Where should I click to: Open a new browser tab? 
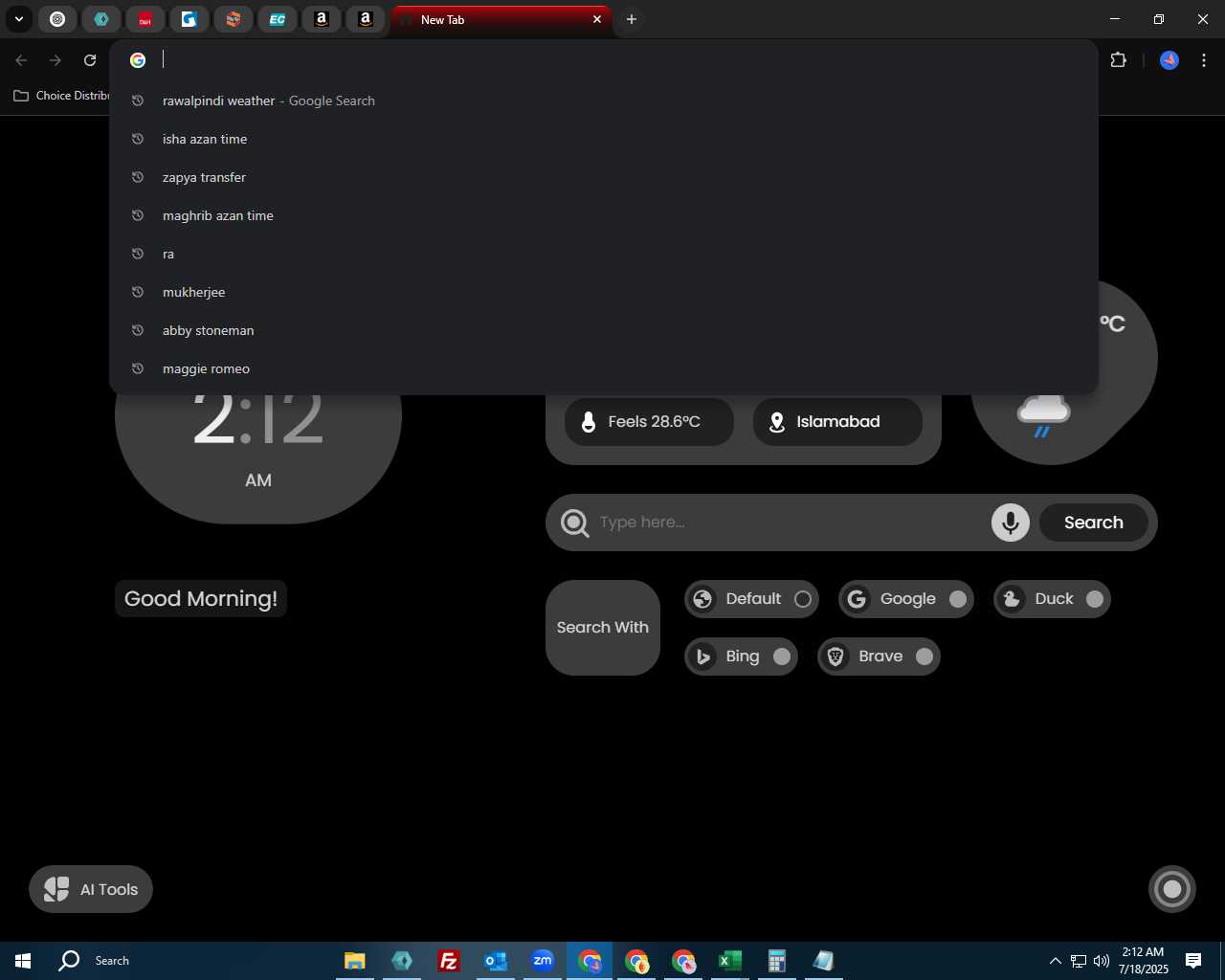[x=632, y=19]
